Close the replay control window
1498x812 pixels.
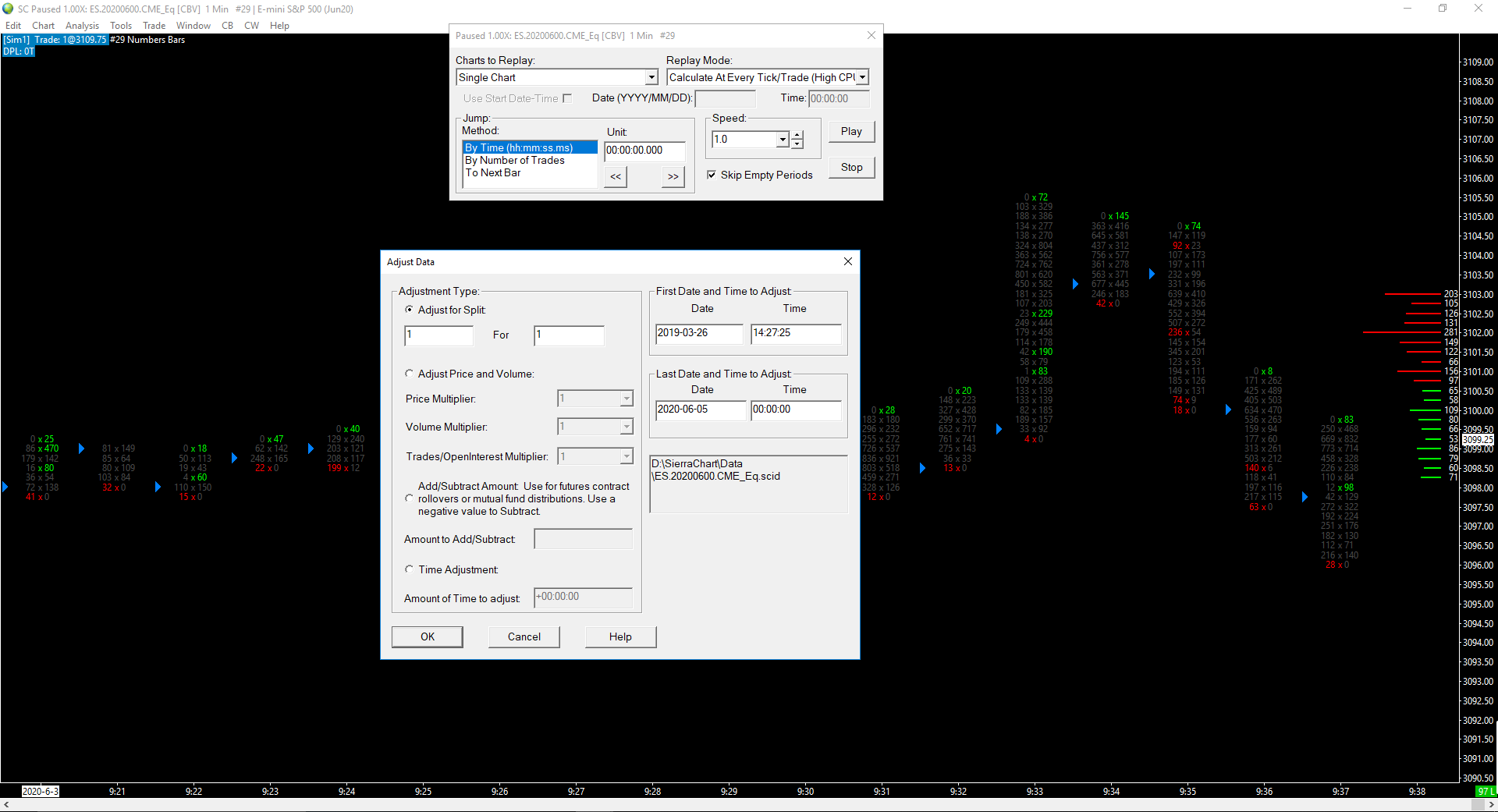pyautogui.click(x=871, y=36)
